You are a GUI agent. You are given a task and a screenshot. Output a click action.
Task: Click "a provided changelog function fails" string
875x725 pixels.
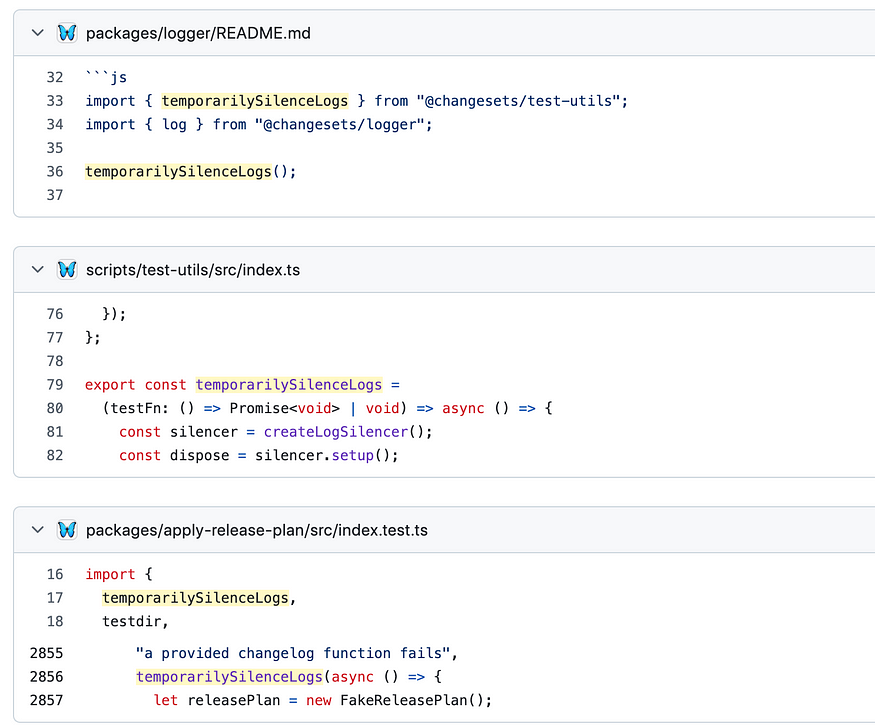[293, 653]
